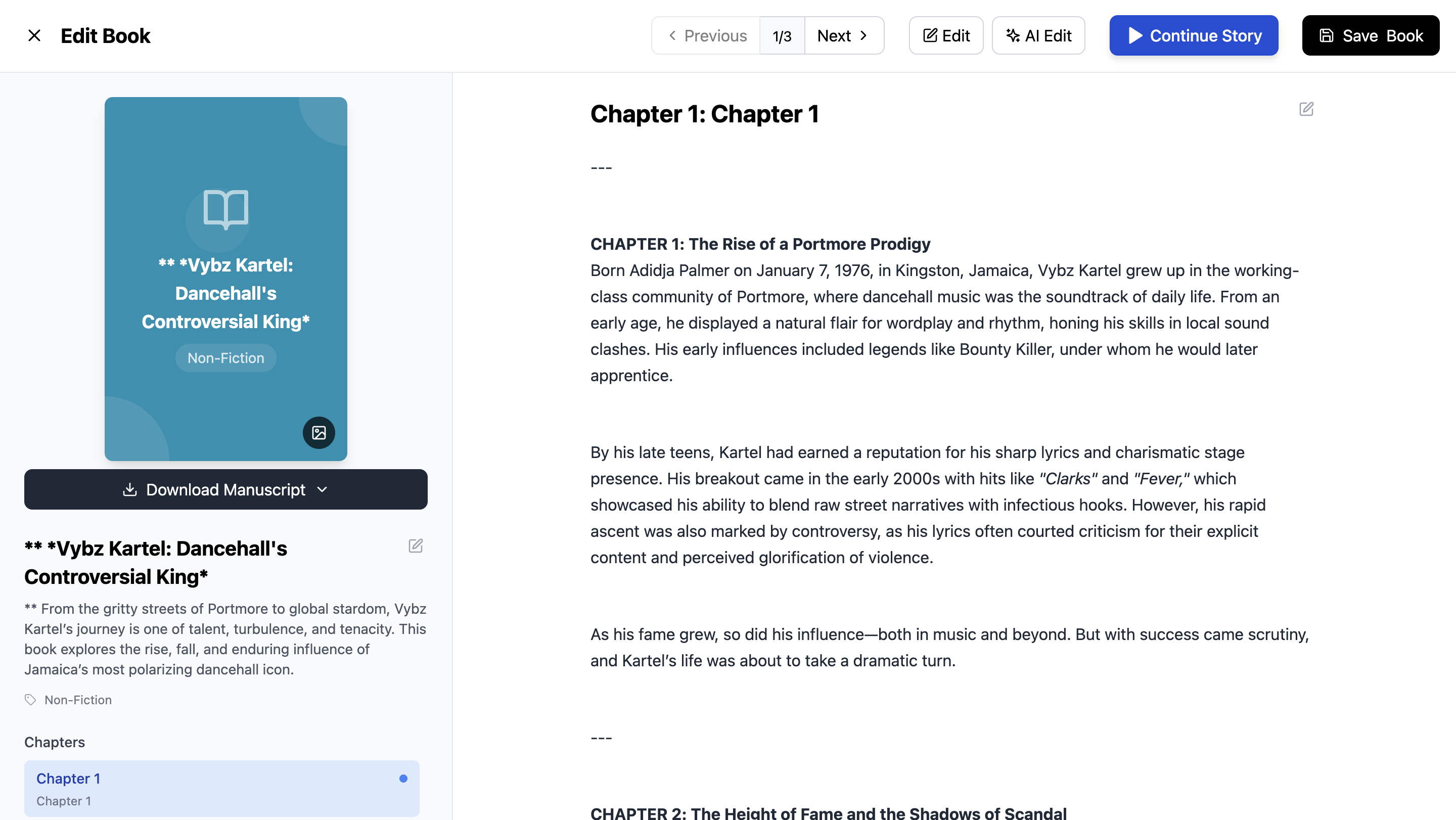1456x820 pixels.
Task: Expand the Download Manuscript dropdown chevron
Action: click(322, 489)
